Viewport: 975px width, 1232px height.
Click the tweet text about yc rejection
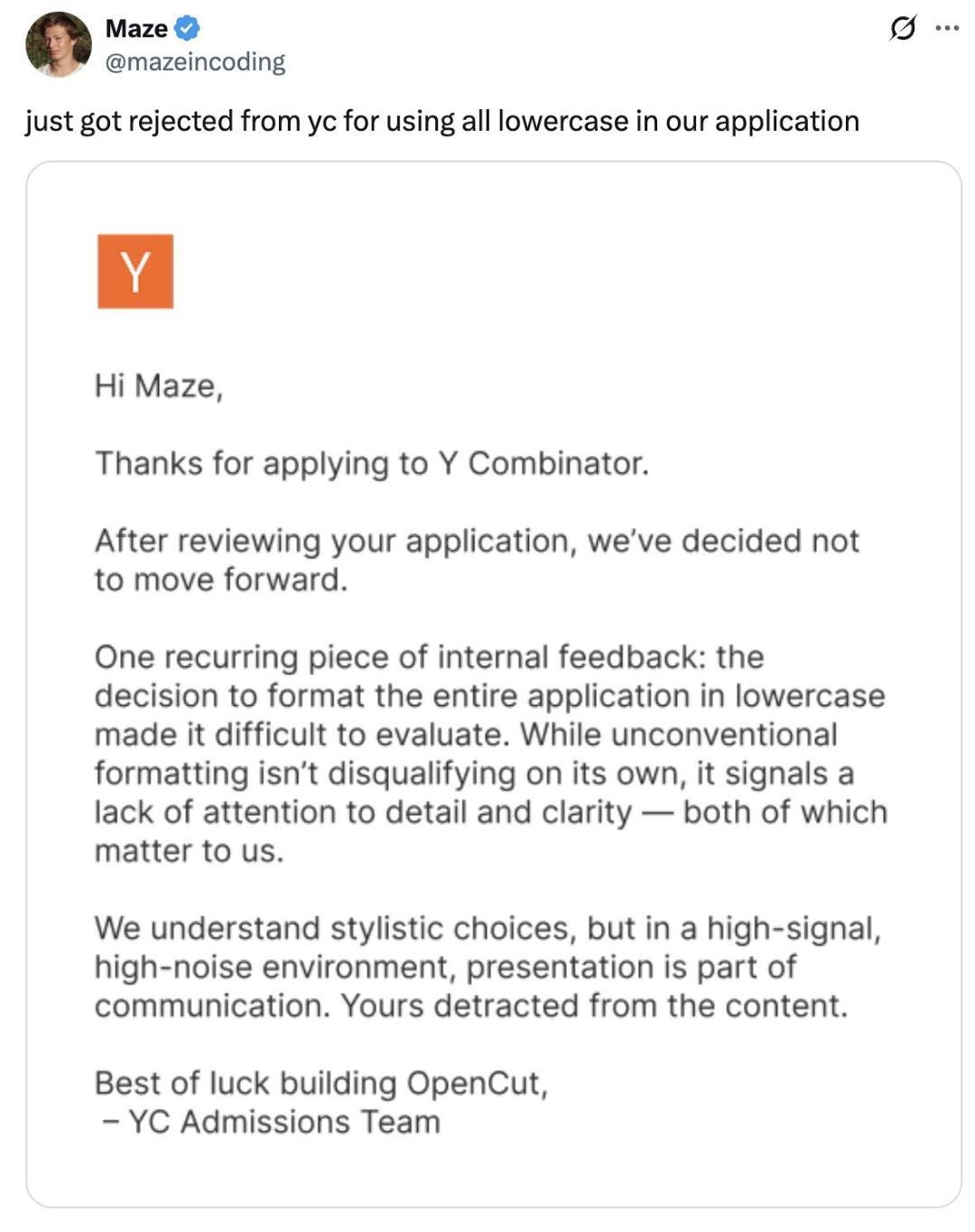pyautogui.click(x=442, y=121)
